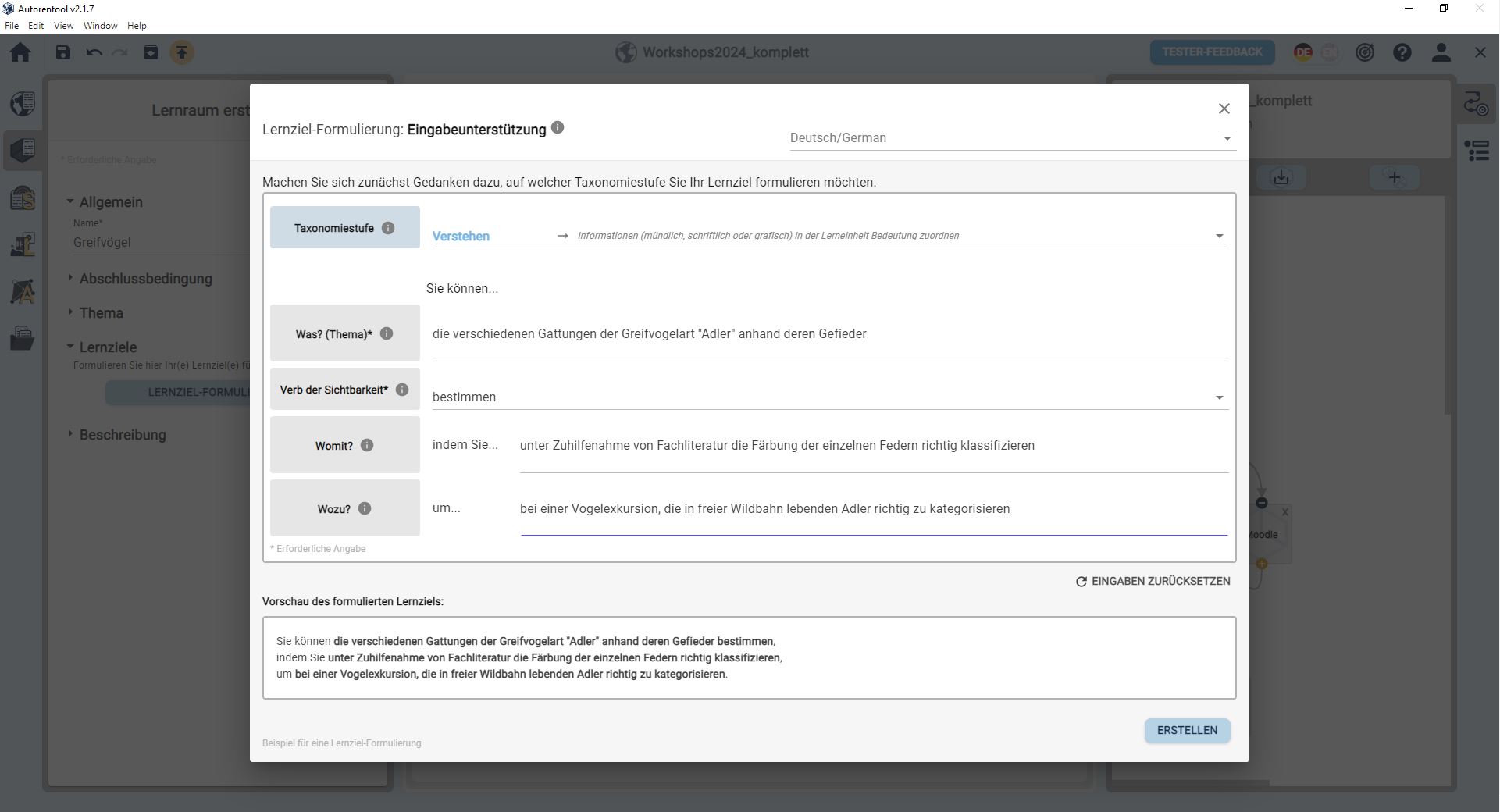
Task: Open the Window menu
Action: 100,26
